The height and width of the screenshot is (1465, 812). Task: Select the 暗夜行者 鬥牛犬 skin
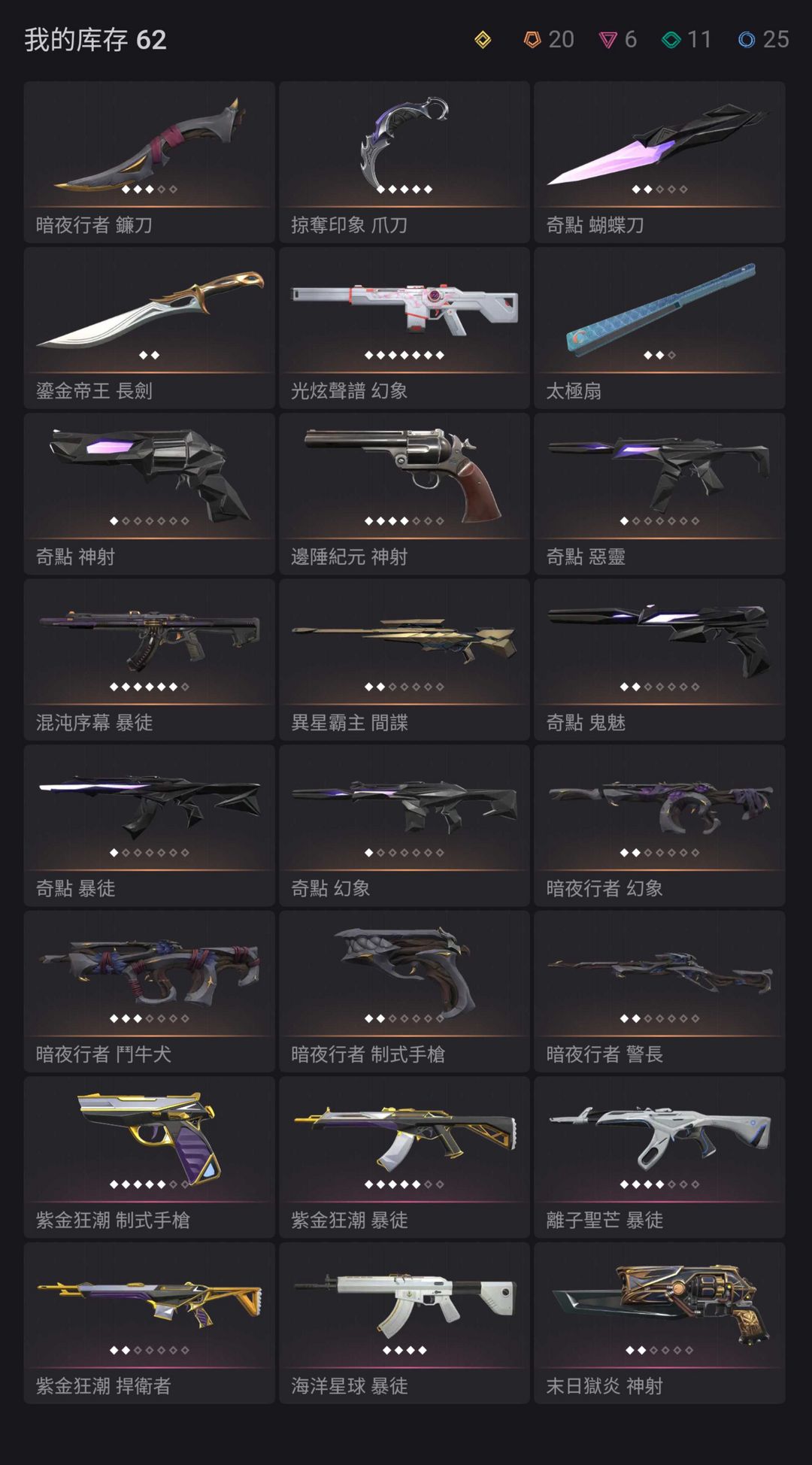click(150, 991)
